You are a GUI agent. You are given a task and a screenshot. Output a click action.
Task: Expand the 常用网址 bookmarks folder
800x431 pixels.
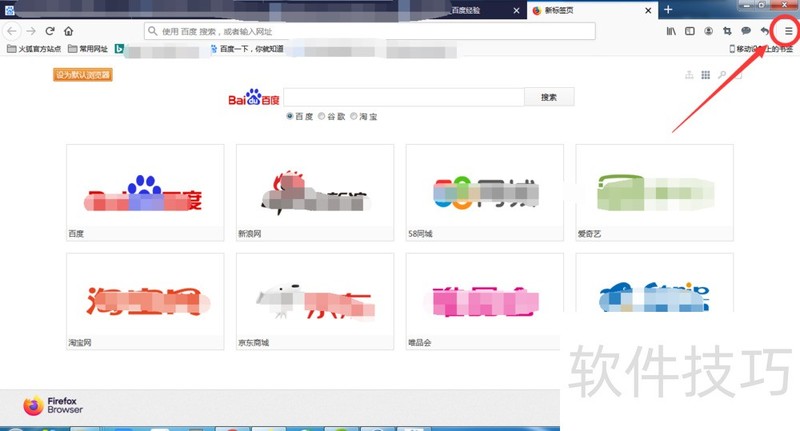coord(88,48)
